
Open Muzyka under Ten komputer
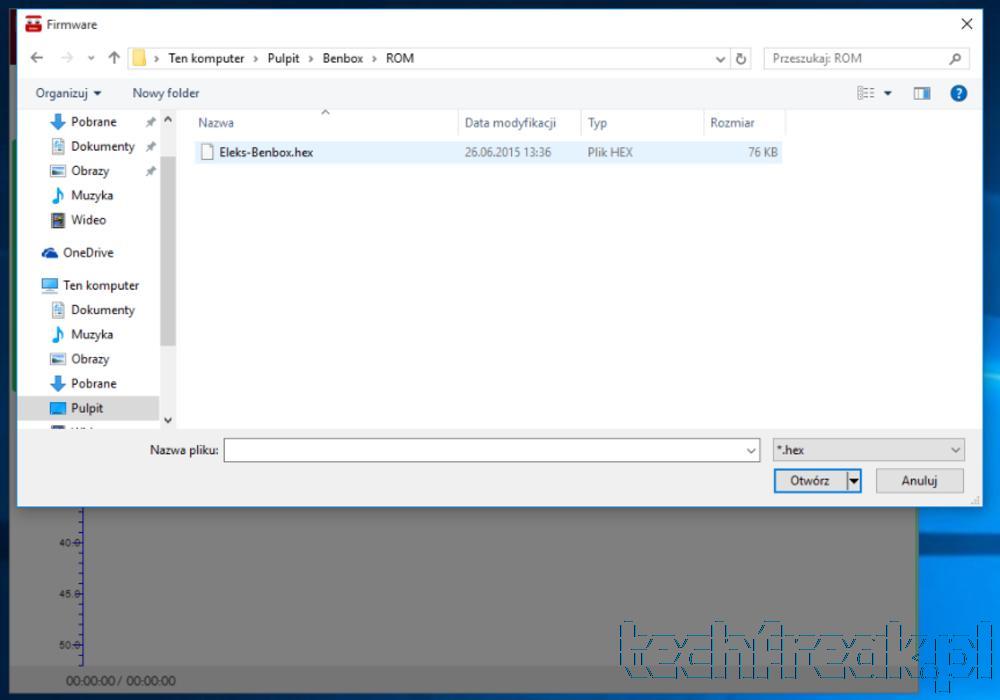click(92, 335)
